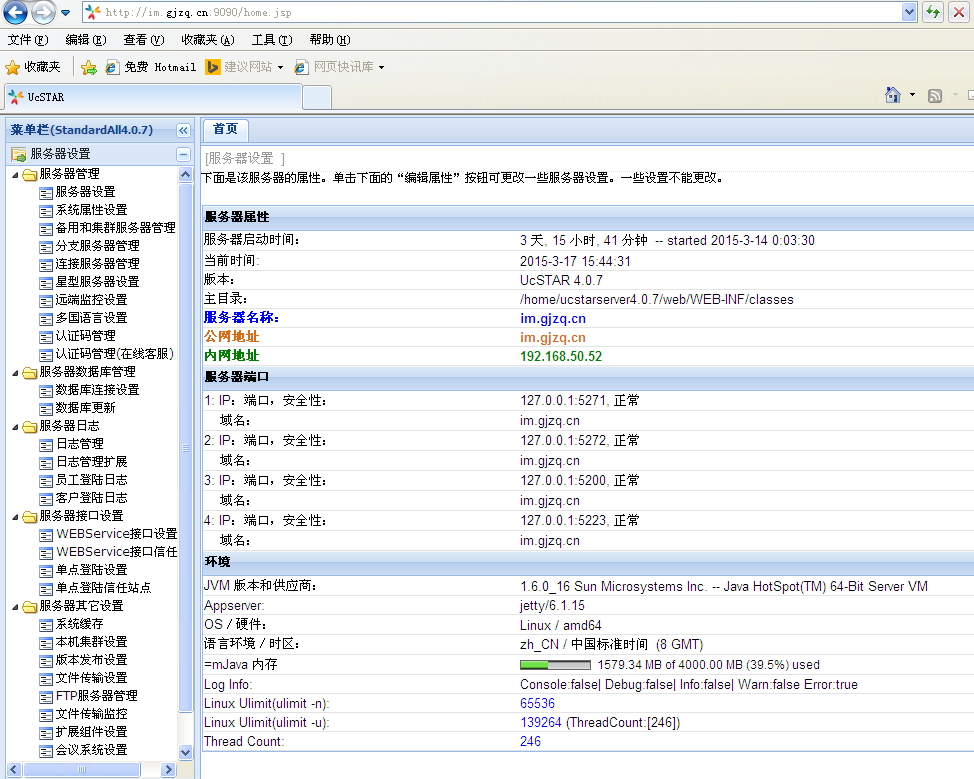
Task: Click the 65536 ulimit -n value
Action: [x=537, y=704]
